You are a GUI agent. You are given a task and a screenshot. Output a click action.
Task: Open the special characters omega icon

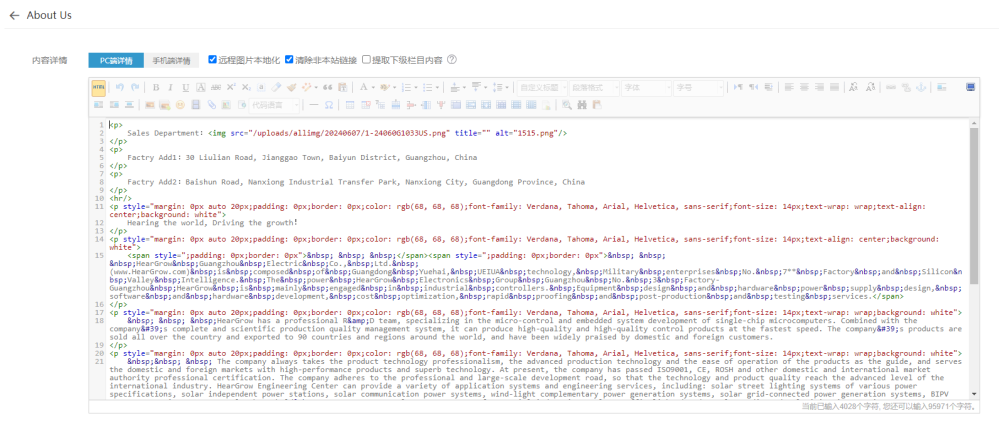click(x=329, y=105)
